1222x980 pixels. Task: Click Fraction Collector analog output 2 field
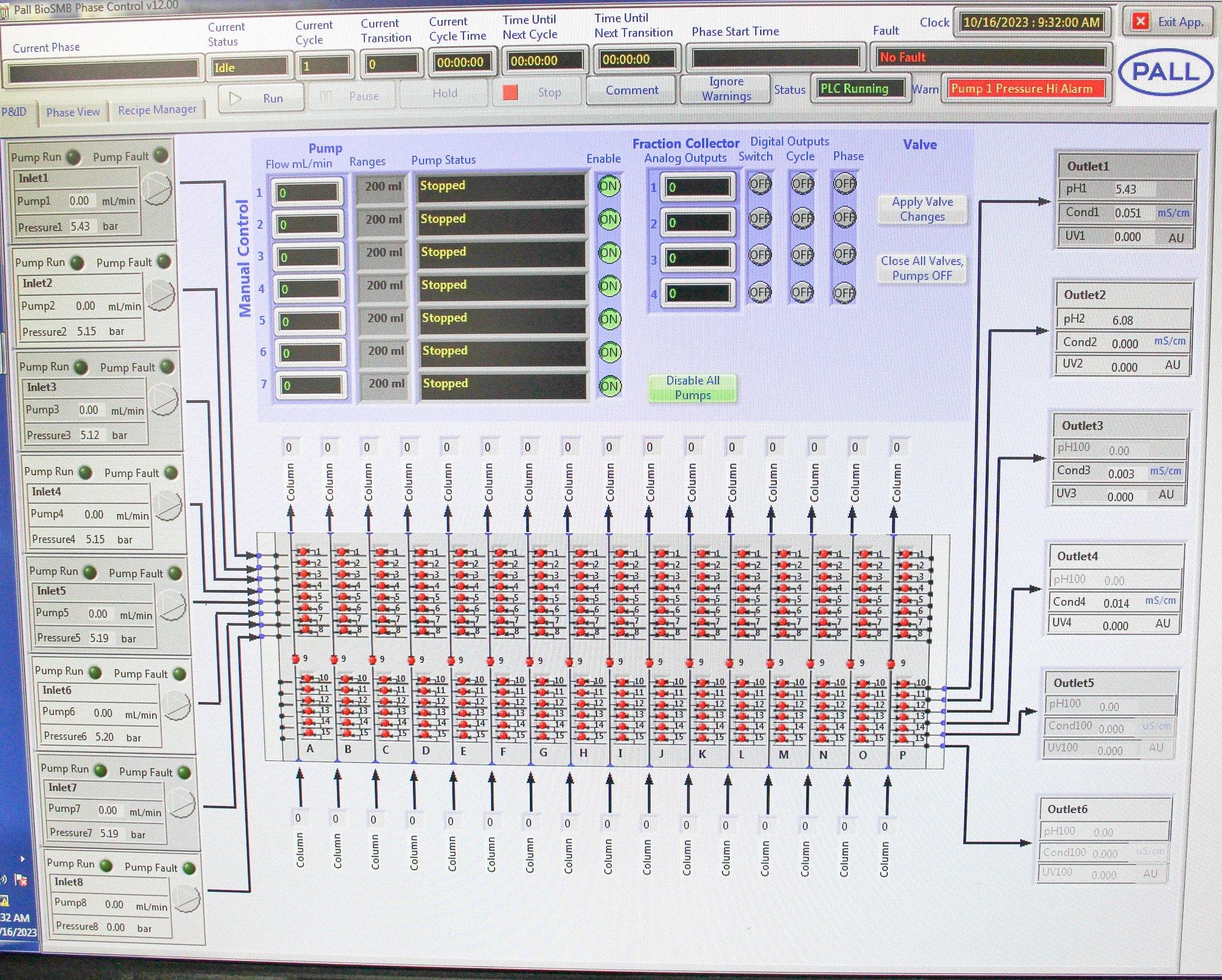point(697,223)
